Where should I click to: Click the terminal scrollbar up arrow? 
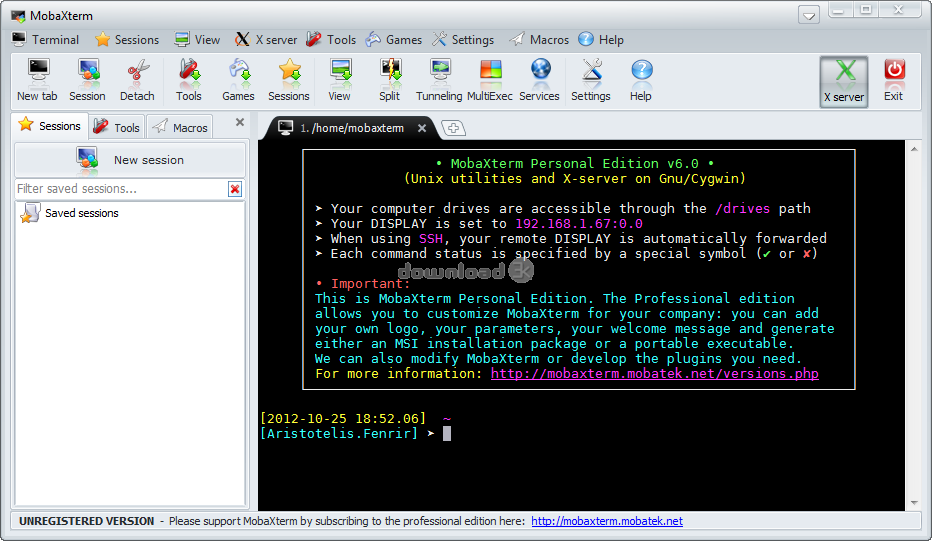click(x=914, y=149)
